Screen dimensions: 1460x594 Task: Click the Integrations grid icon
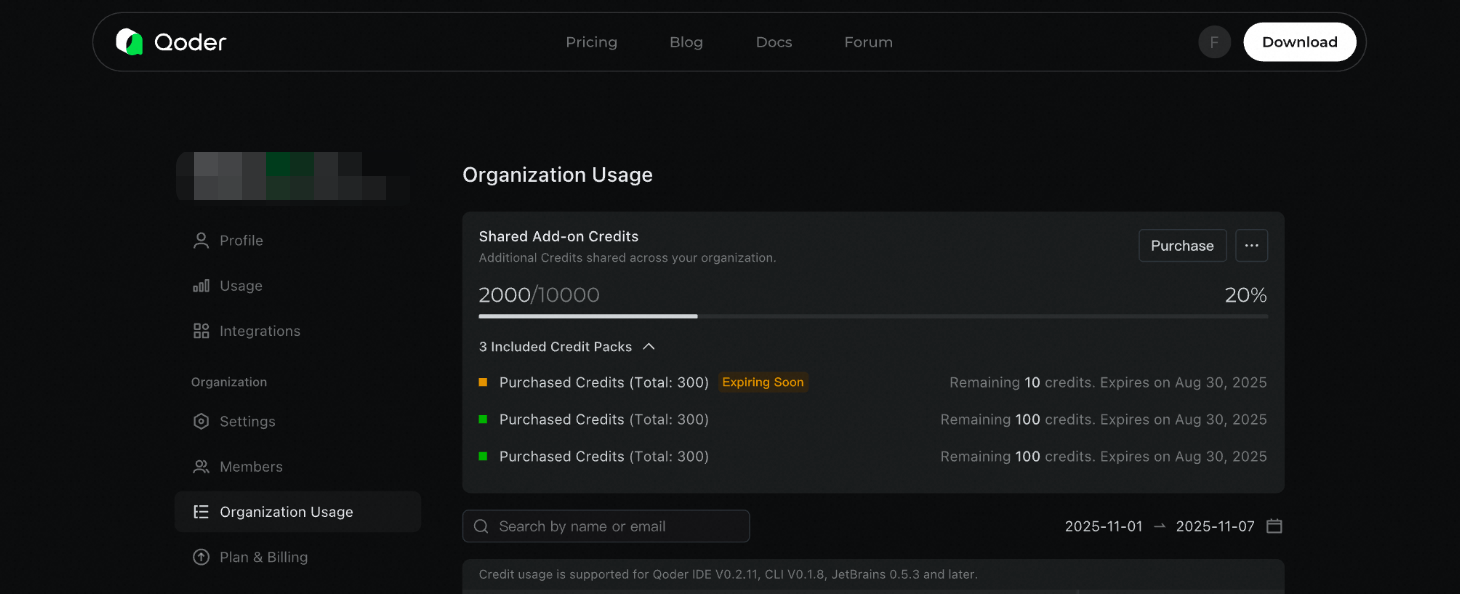[x=201, y=331]
